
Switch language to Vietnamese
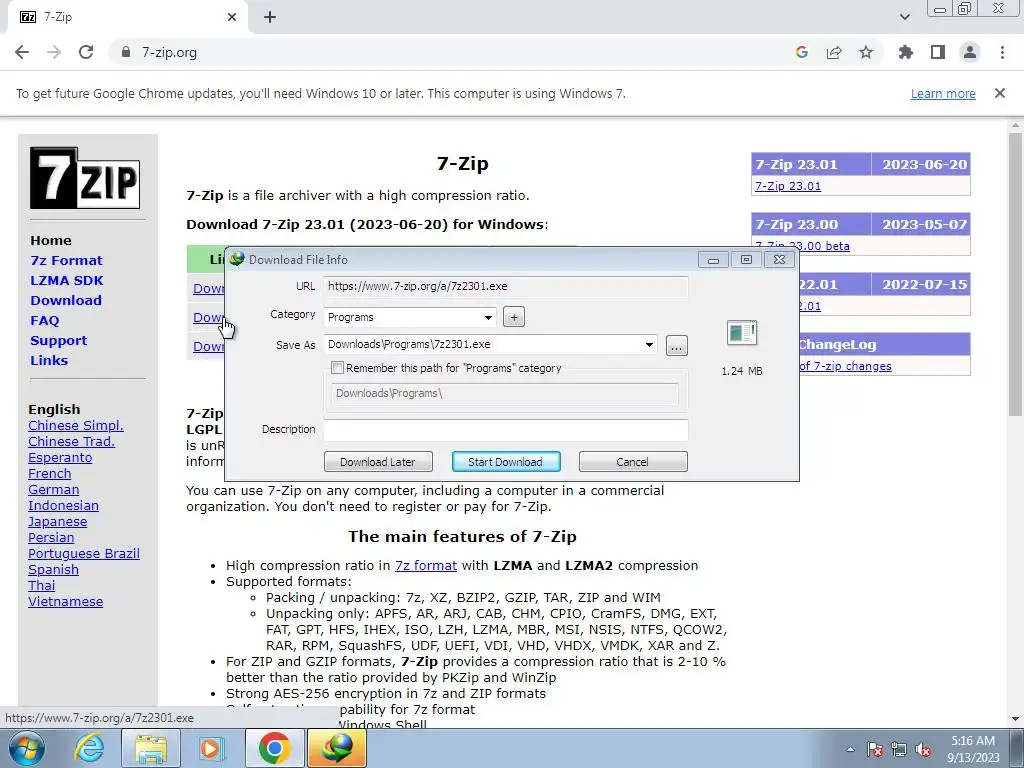(65, 601)
